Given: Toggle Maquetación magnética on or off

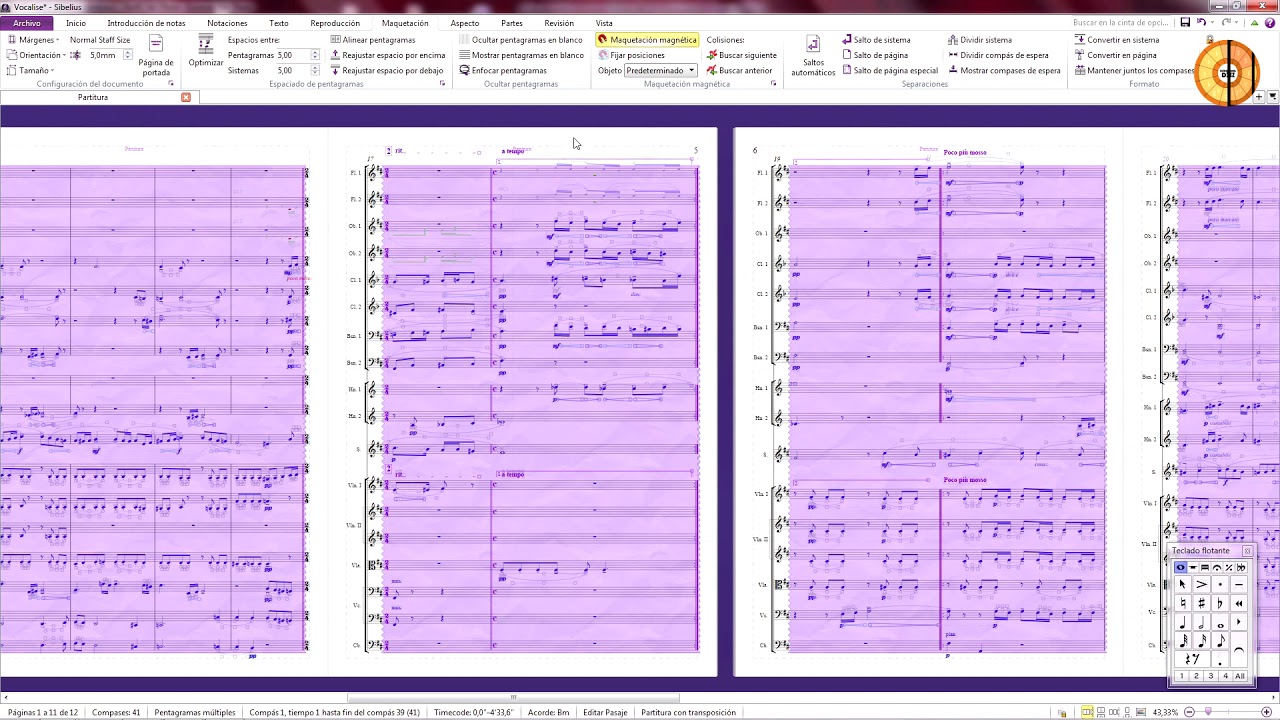Looking at the screenshot, I should (646, 40).
